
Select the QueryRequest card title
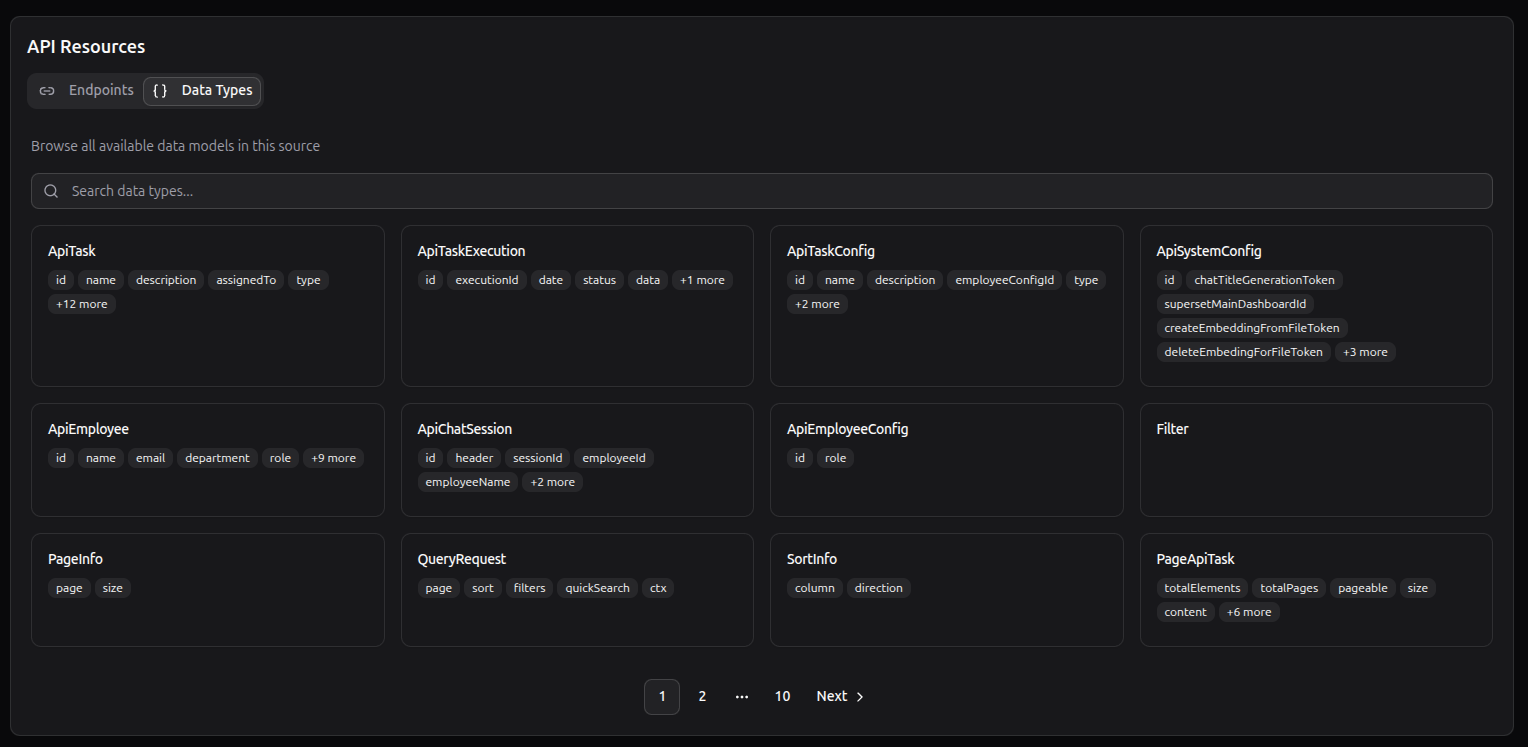(462, 559)
